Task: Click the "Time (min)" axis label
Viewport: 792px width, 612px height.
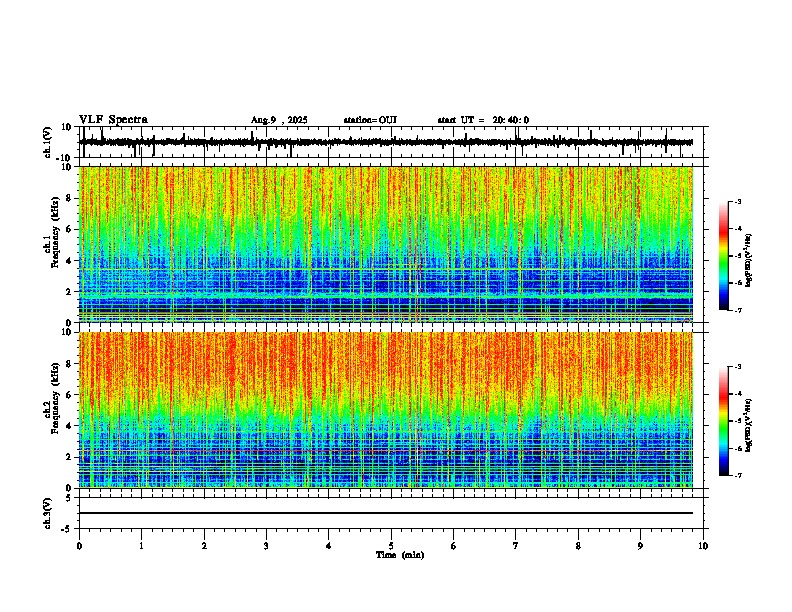Action: point(400,555)
